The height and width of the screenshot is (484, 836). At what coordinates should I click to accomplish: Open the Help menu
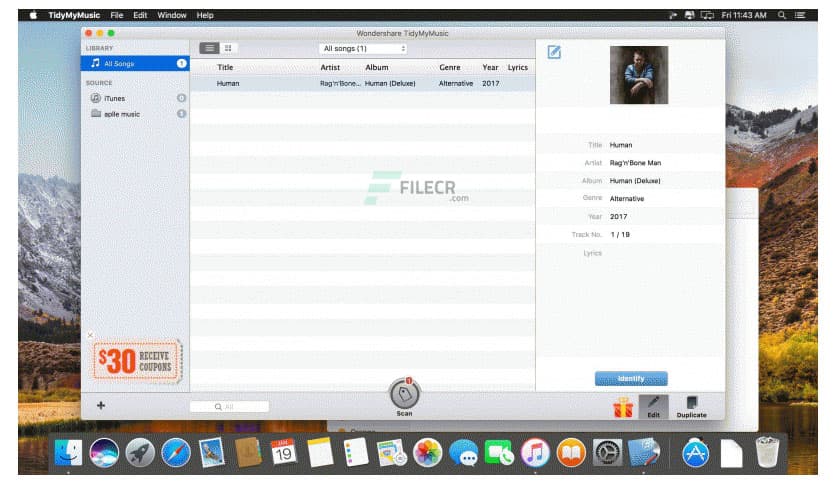(x=205, y=15)
